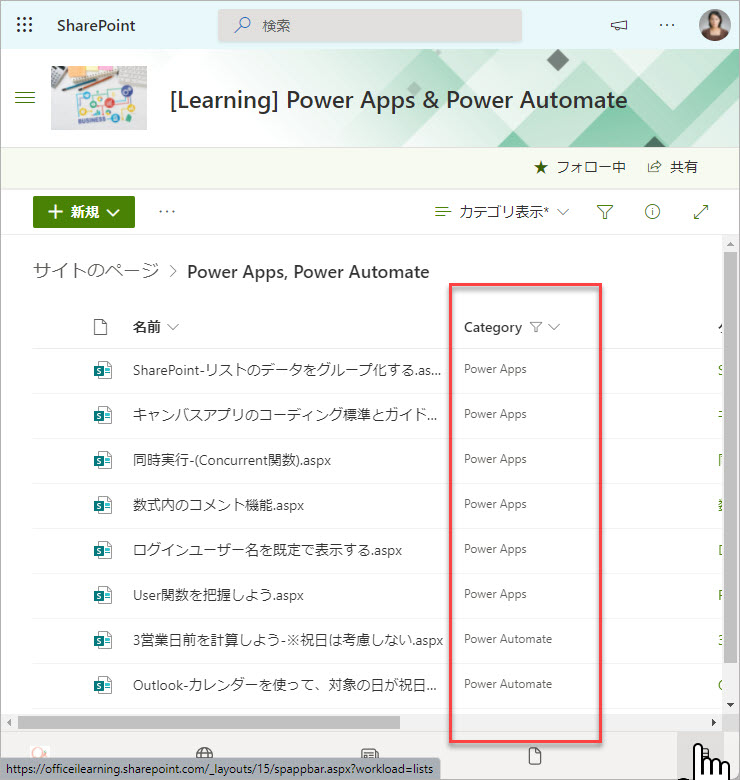Open Outlook-カレンダーを使って page
Screen dimensions: 740x780
(x=285, y=685)
